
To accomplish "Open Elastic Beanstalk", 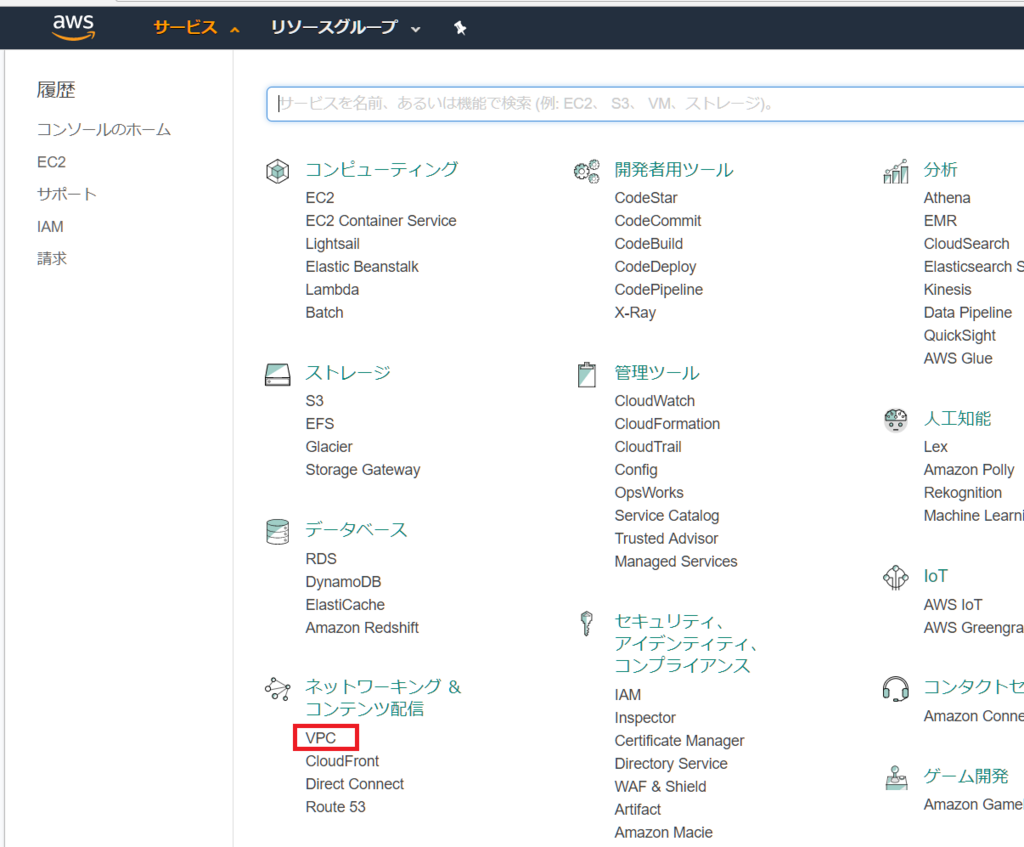I will coord(362,266).
